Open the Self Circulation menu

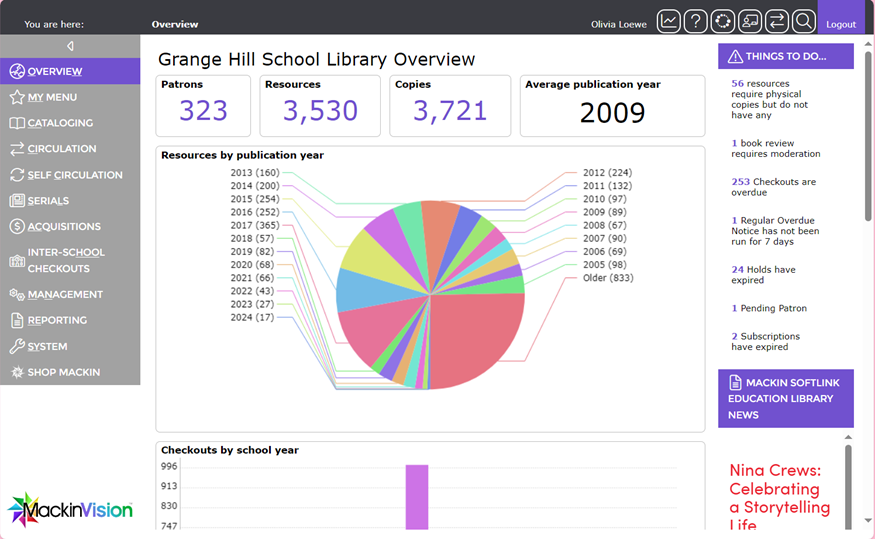70,175
